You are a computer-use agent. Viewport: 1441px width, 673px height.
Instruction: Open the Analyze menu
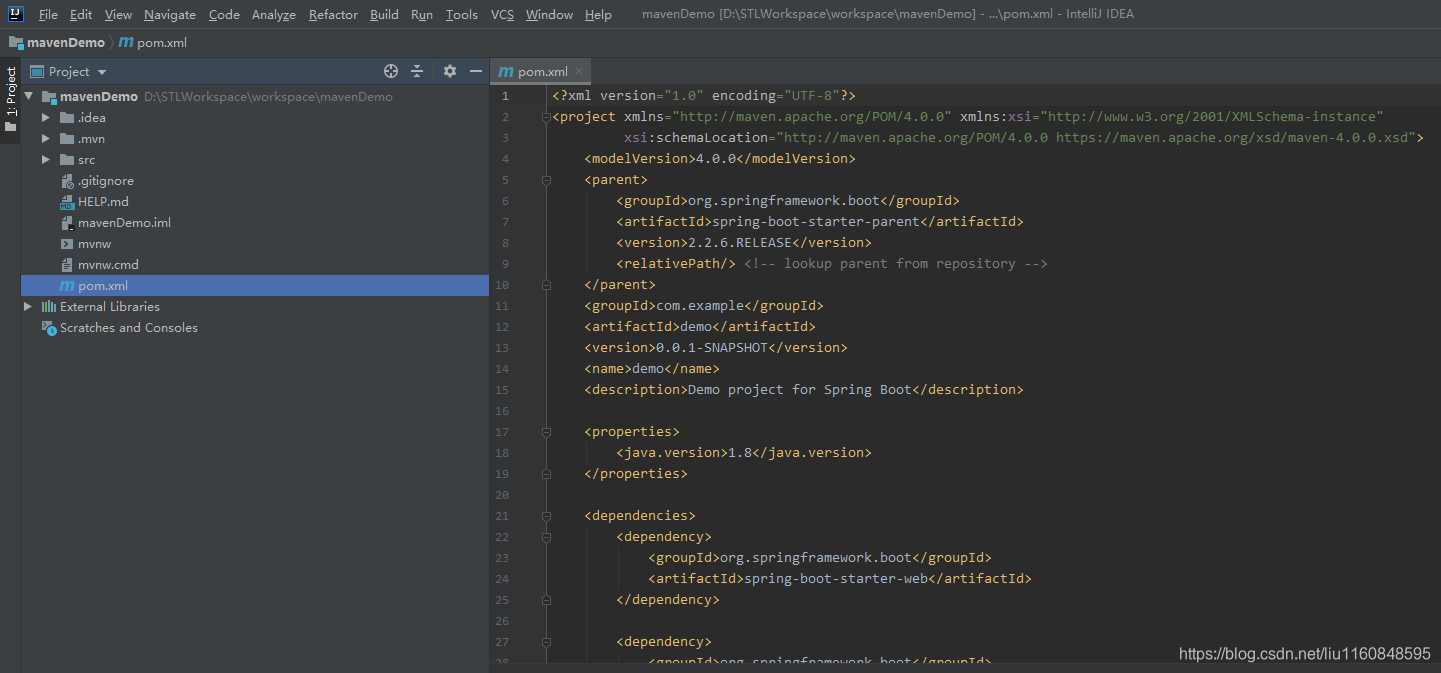[274, 15]
